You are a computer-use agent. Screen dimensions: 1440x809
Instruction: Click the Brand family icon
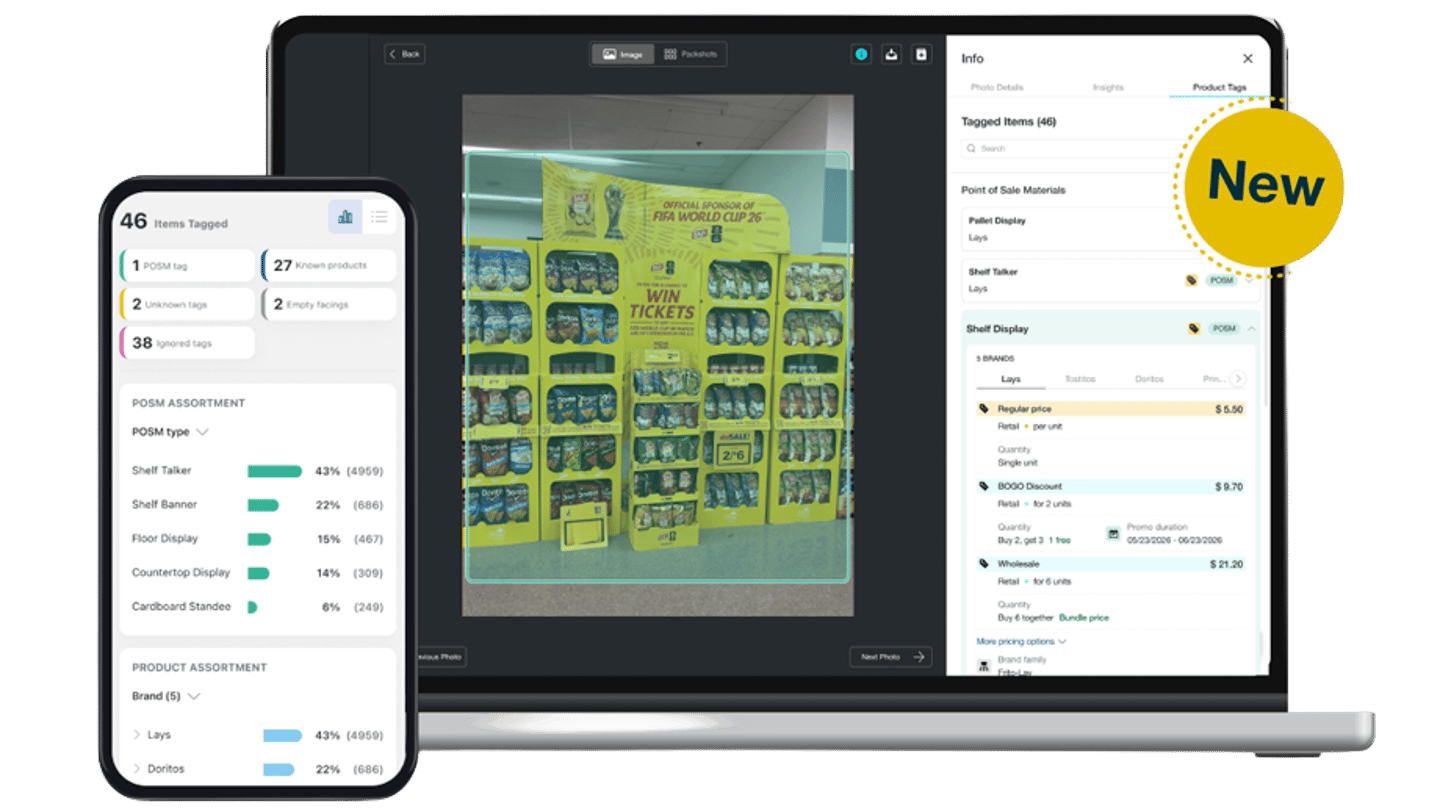tap(984, 666)
